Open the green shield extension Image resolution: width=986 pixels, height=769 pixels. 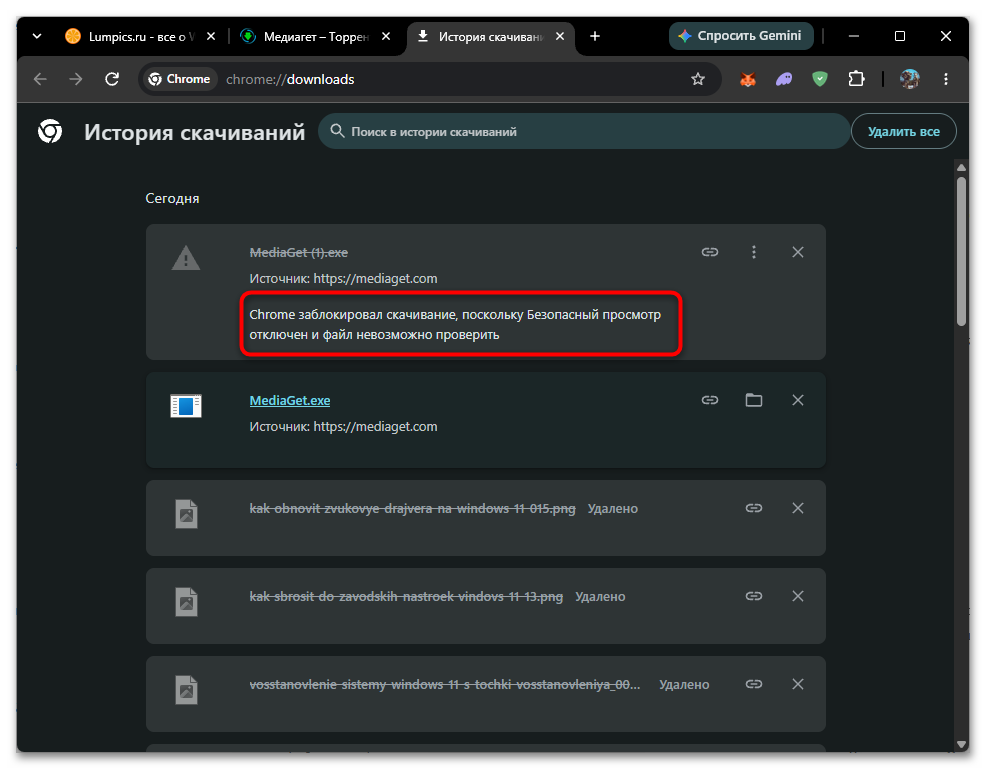[x=819, y=79]
